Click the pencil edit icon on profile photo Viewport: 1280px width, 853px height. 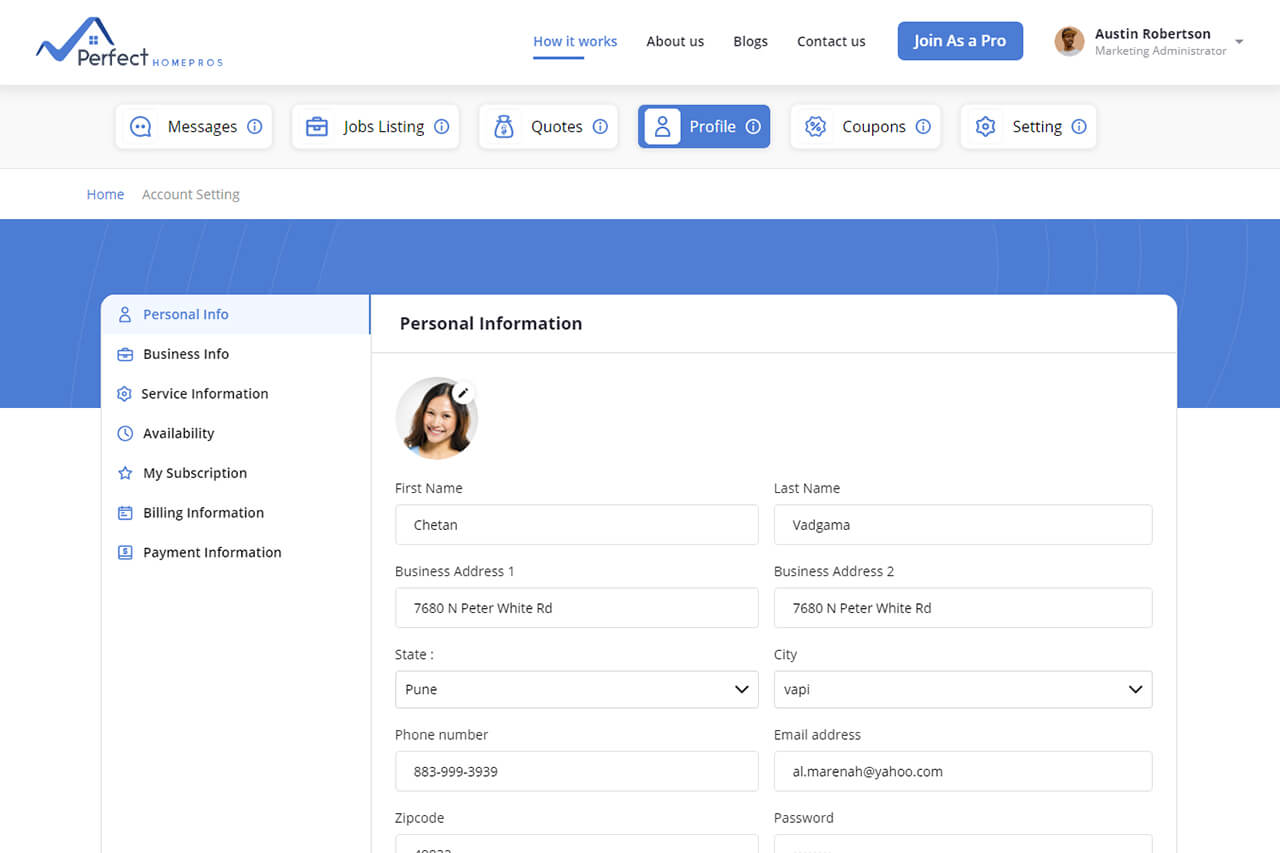(x=462, y=393)
